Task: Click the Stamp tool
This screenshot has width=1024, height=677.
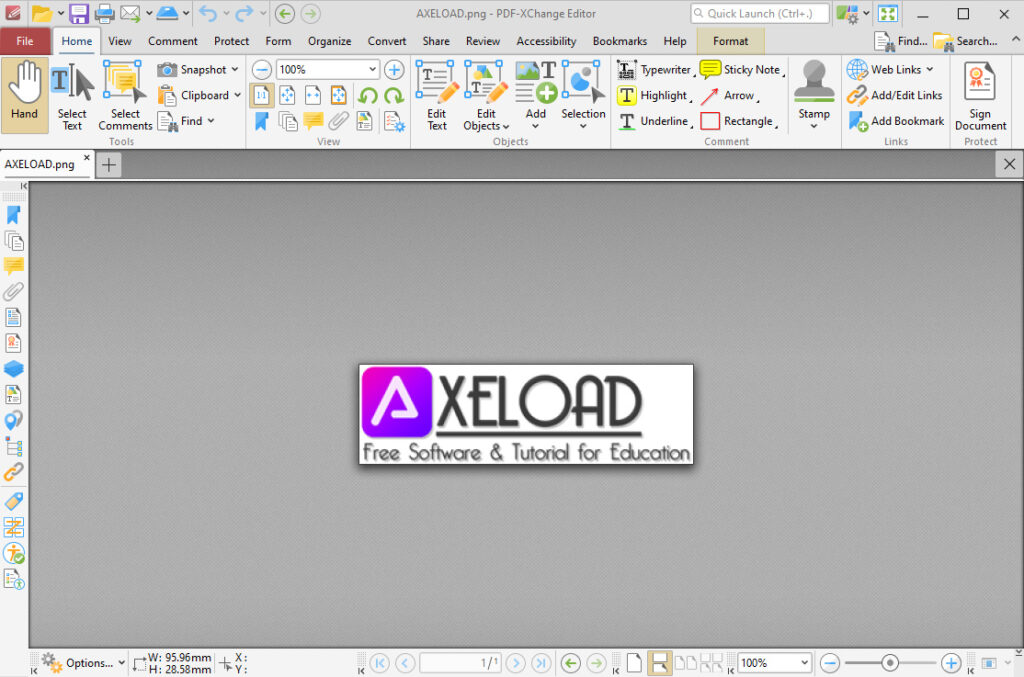Action: (814, 95)
